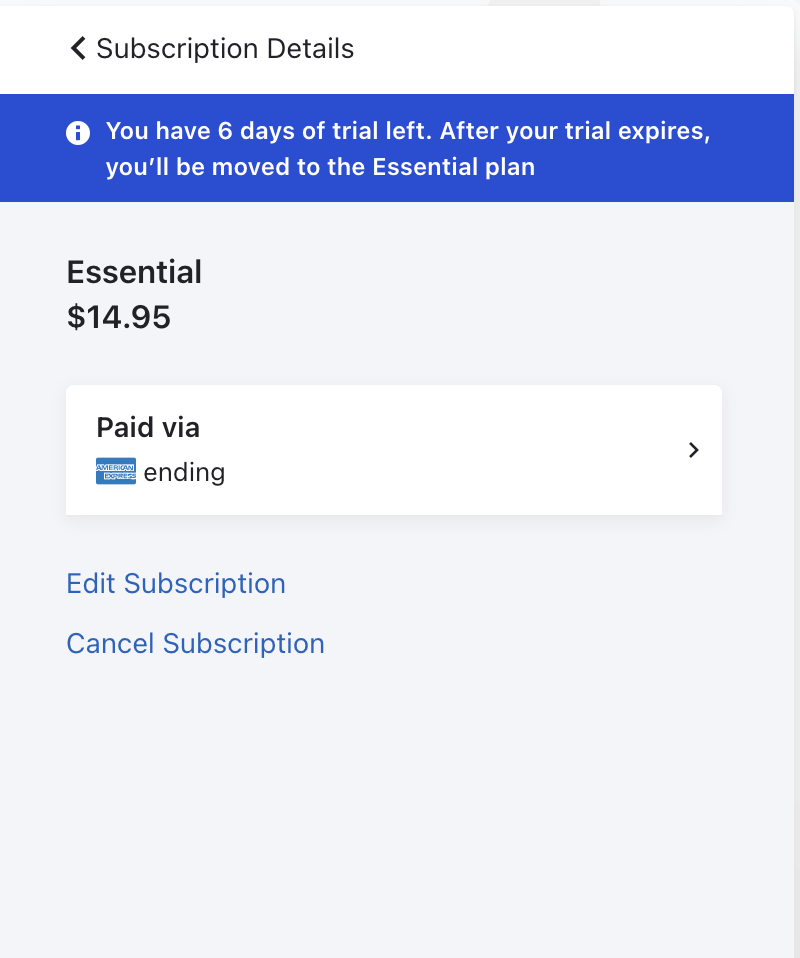Click the Paid via card
800x958 pixels.
(x=394, y=450)
